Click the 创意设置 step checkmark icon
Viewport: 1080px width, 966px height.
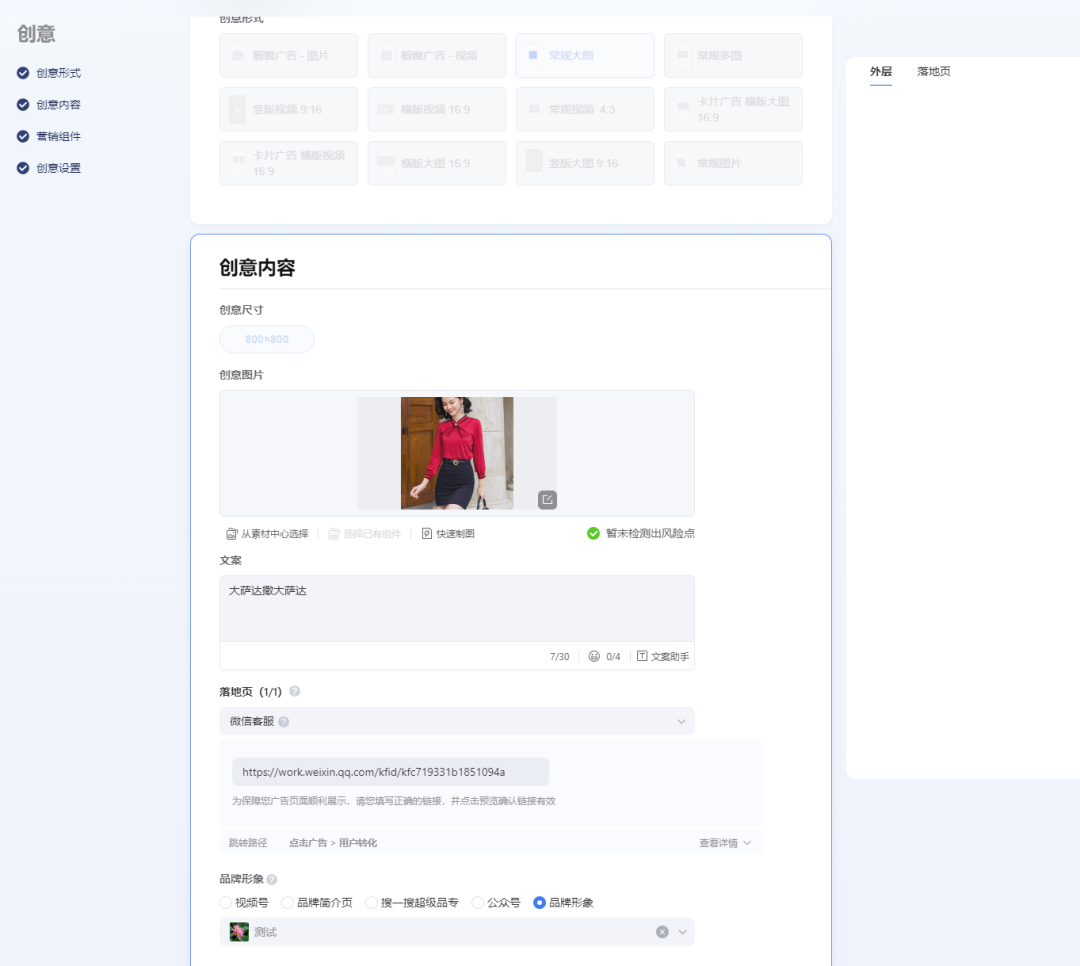click(x=23, y=168)
